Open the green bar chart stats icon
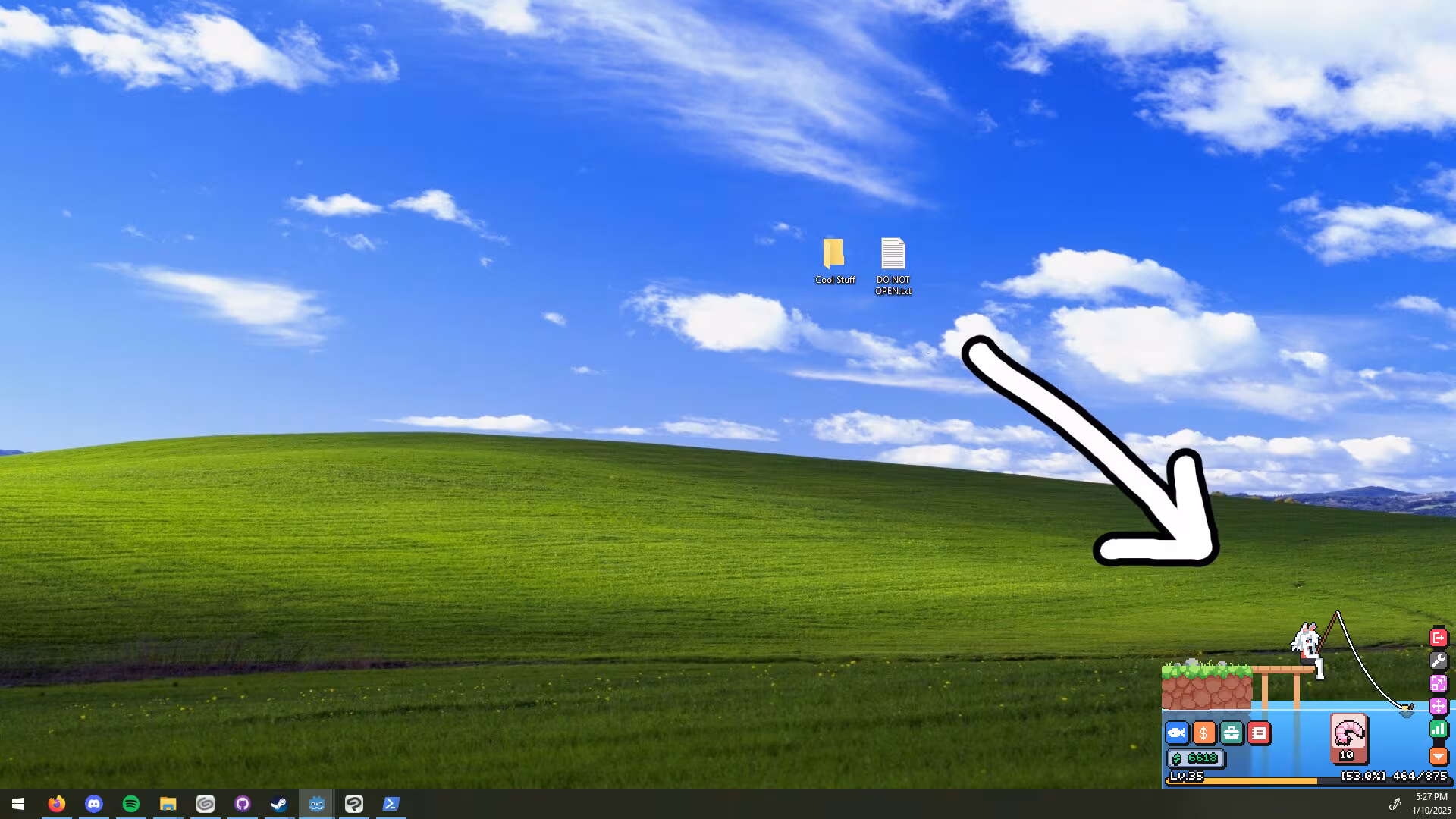Image resolution: width=1456 pixels, height=819 pixels. [x=1438, y=729]
